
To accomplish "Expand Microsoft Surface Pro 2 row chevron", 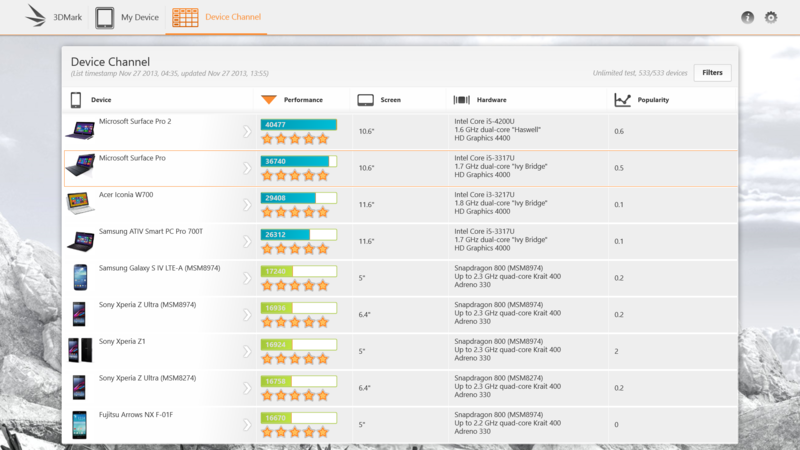I will click(247, 132).
